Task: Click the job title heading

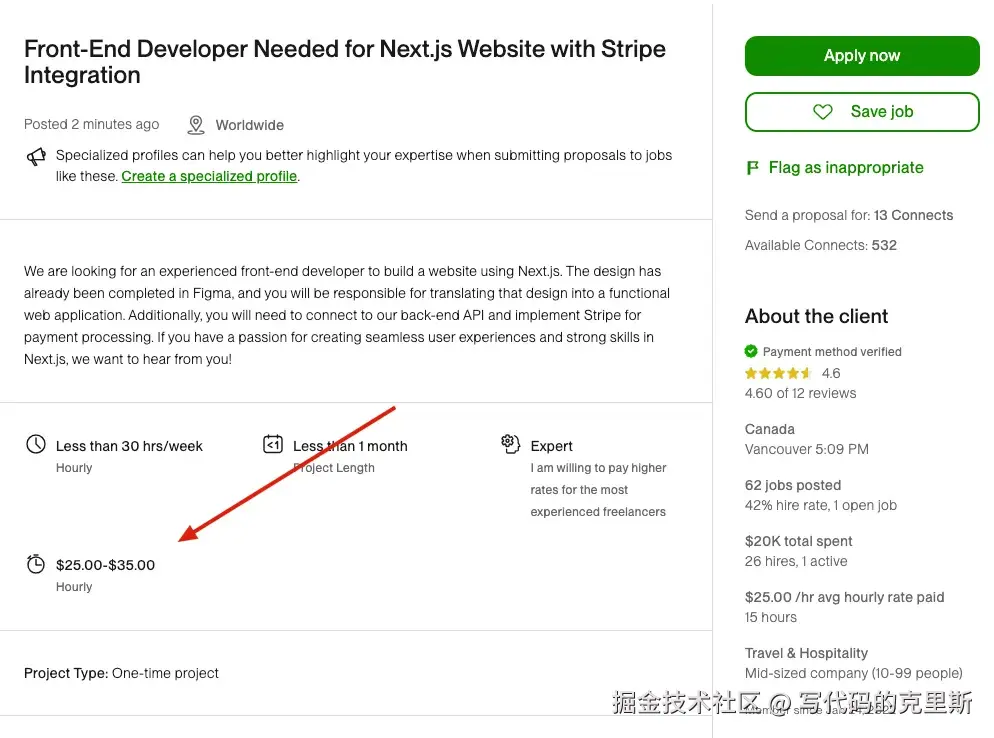Action: [x=344, y=62]
